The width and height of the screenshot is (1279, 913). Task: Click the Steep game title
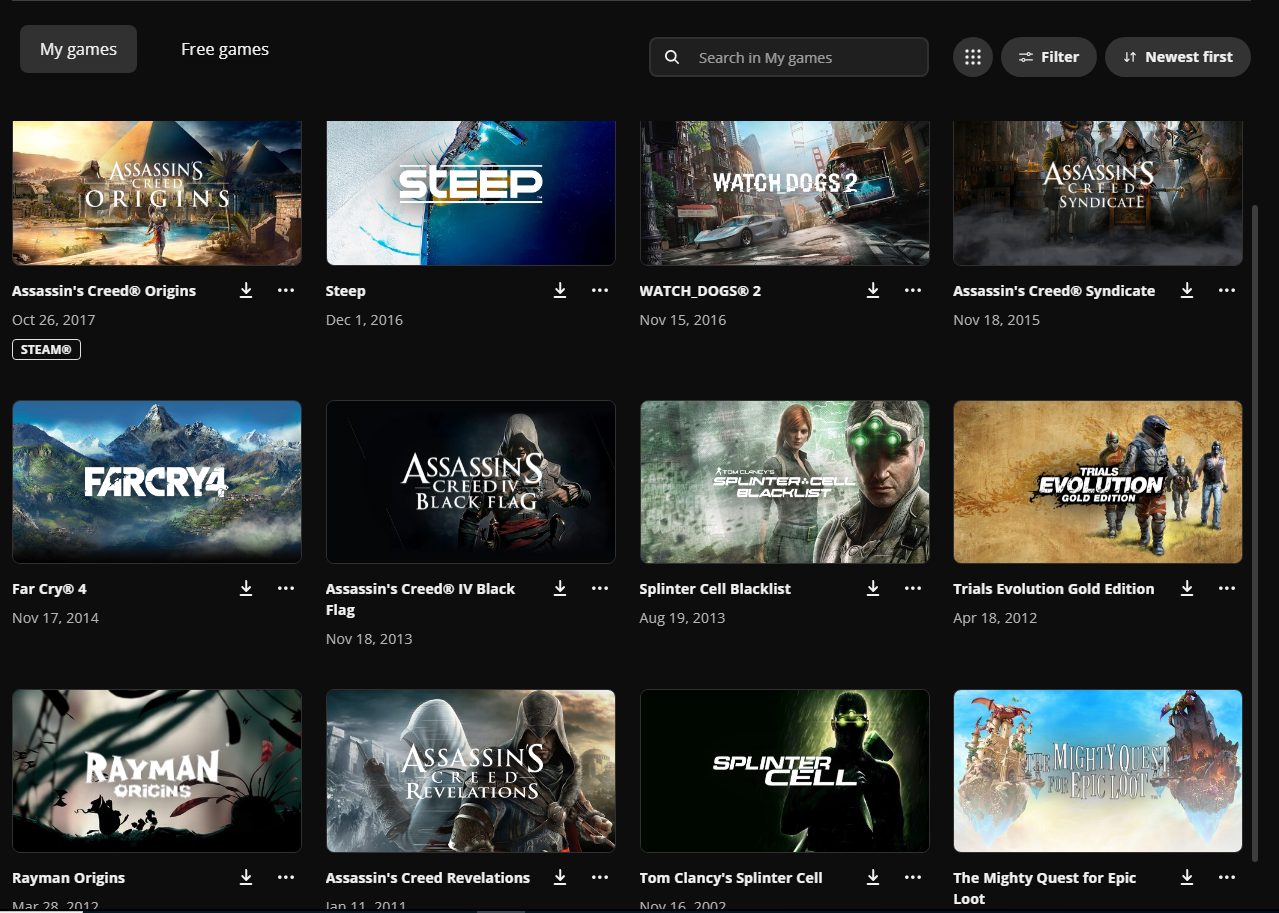(346, 291)
